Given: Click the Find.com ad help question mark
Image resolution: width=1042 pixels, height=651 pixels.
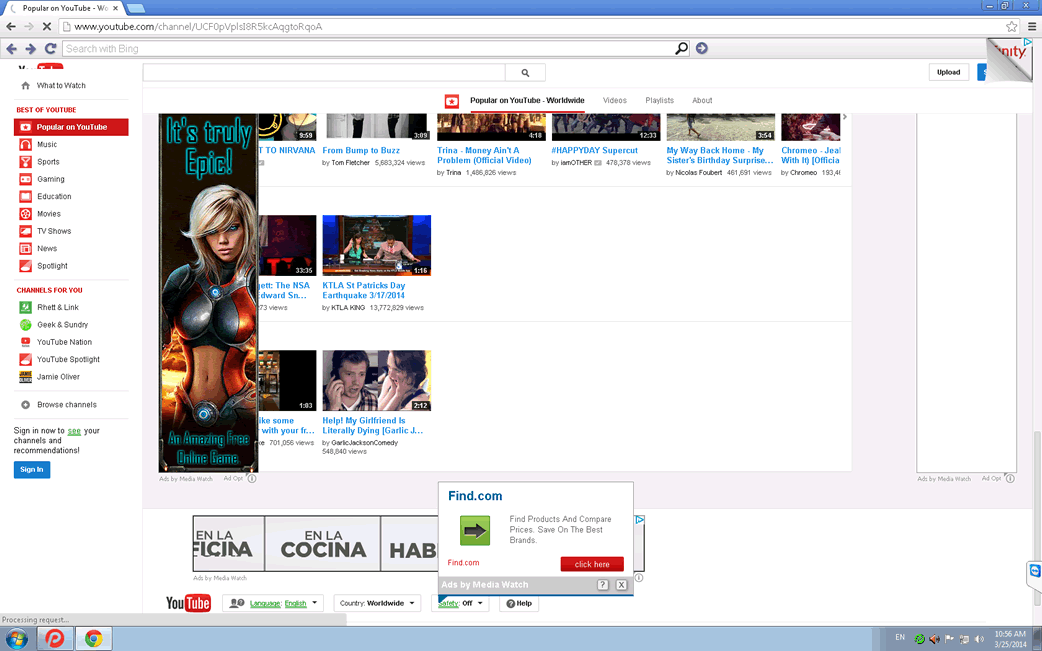Looking at the screenshot, I should click(603, 585).
